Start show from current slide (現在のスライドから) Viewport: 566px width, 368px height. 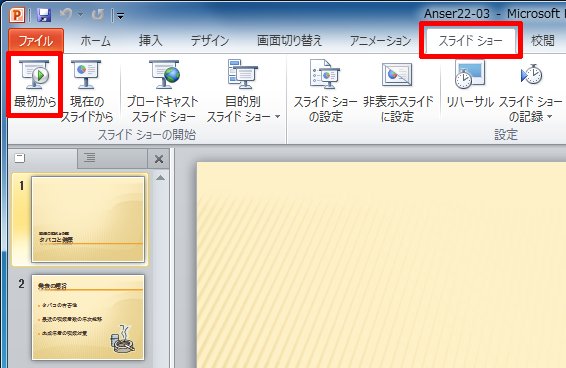tap(87, 92)
